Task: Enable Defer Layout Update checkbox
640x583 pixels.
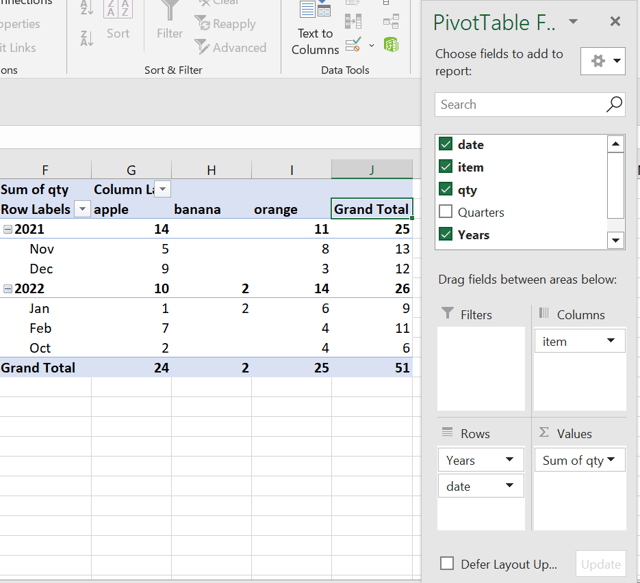Action: coord(447,563)
